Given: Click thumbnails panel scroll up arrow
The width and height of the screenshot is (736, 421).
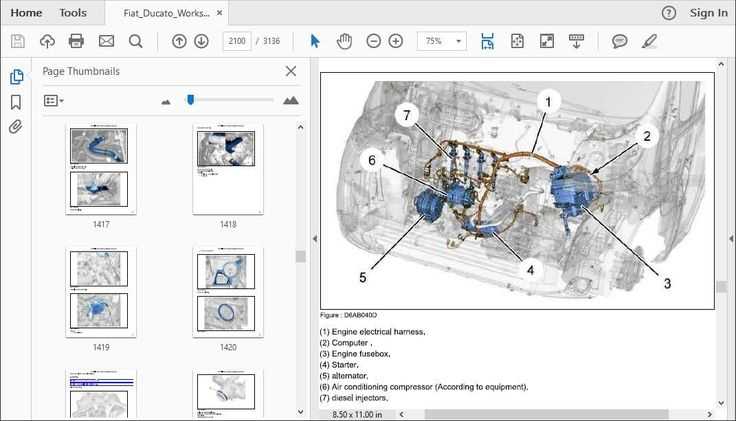Looking at the screenshot, I should [x=300, y=127].
